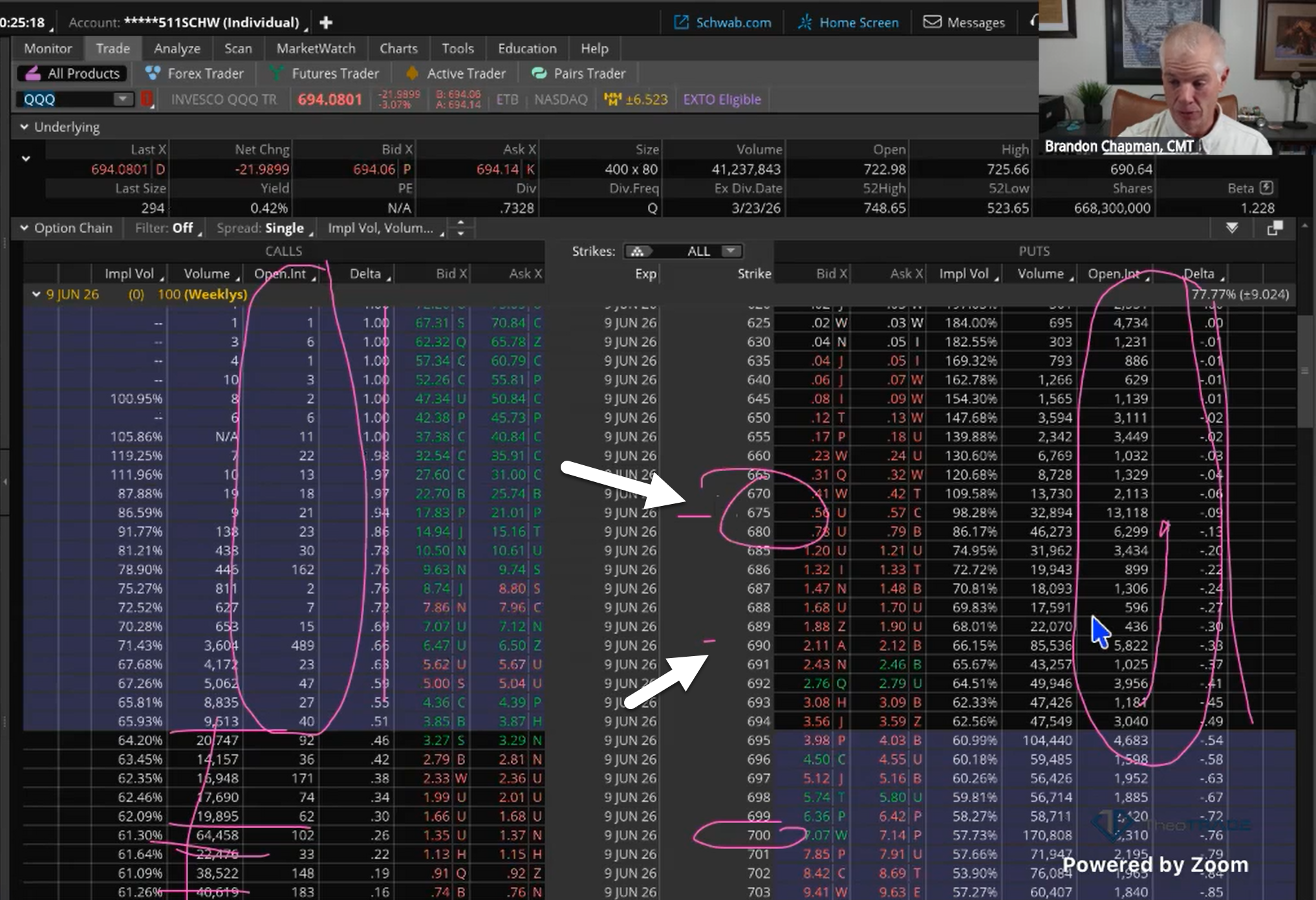The height and width of the screenshot is (900, 1316).
Task: Open Forex Trader
Action: click(x=195, y=74)
